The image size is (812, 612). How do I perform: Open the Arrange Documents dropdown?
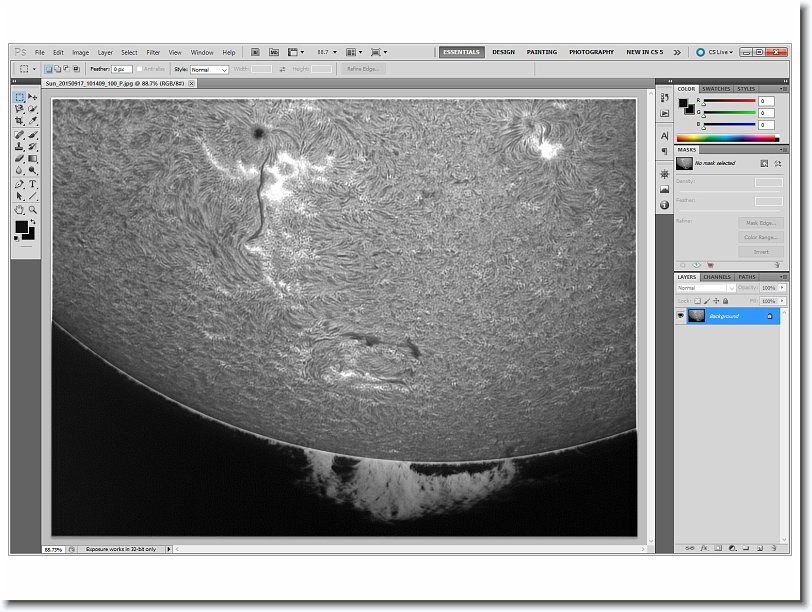[354, 52]
